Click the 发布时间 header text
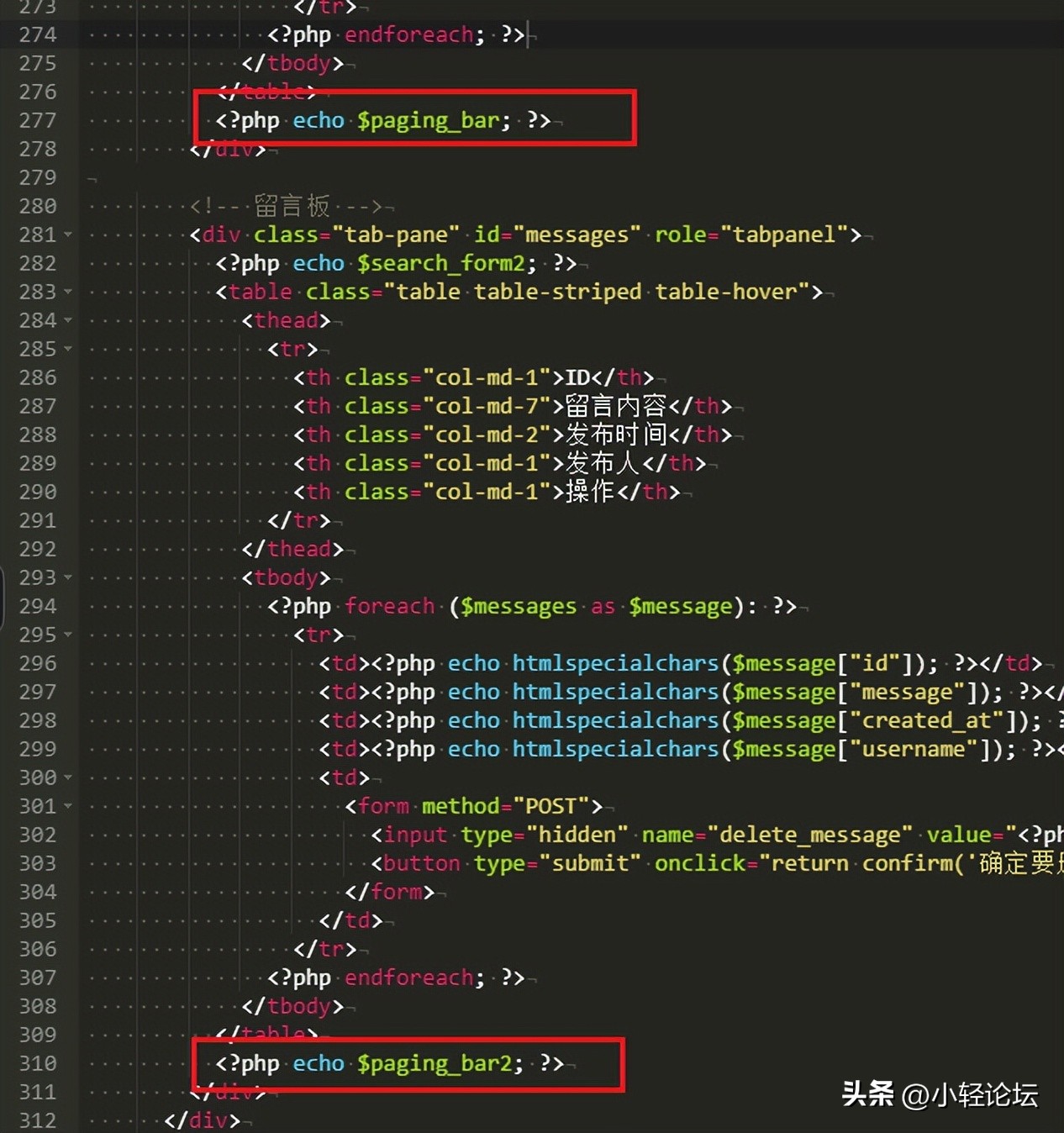 (x=616, y=435)
